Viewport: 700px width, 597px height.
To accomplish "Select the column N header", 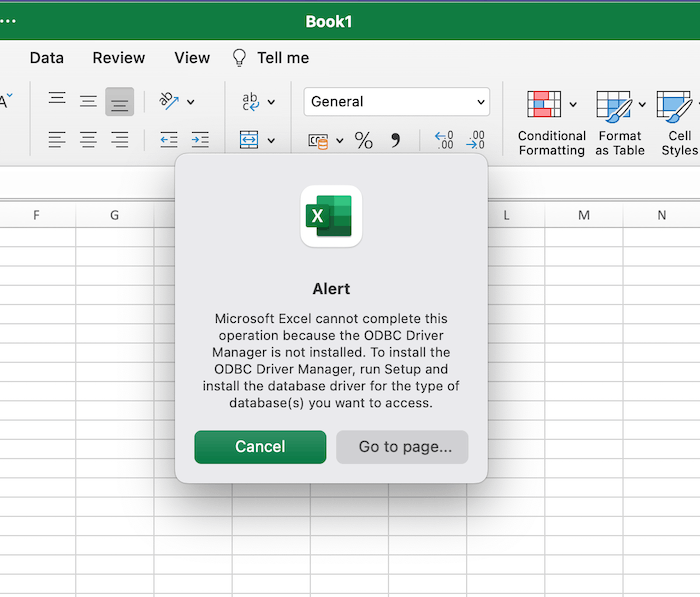I will pyautogui.click(x=662, y=215).
